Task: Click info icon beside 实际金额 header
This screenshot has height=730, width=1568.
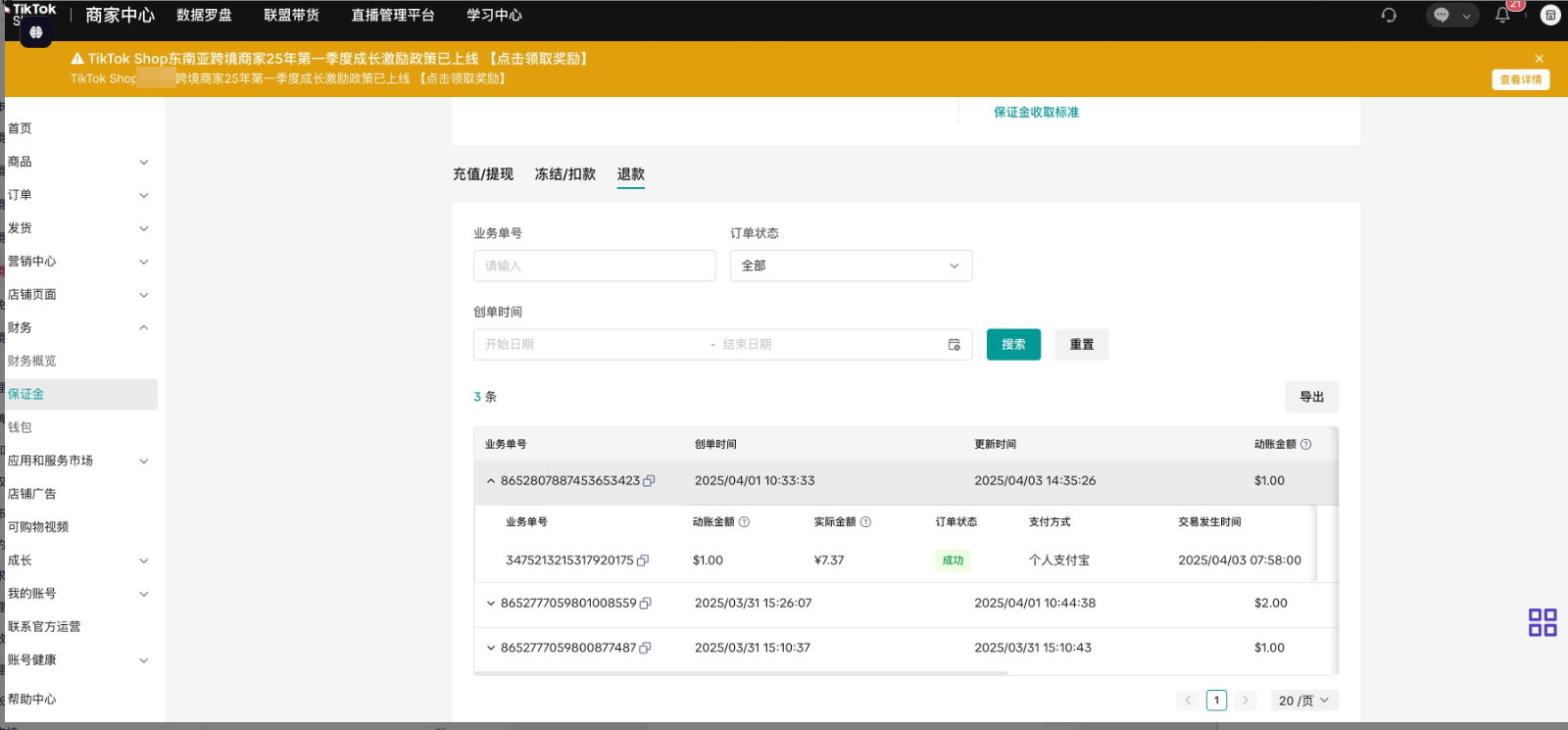Action: click(865, 522)
